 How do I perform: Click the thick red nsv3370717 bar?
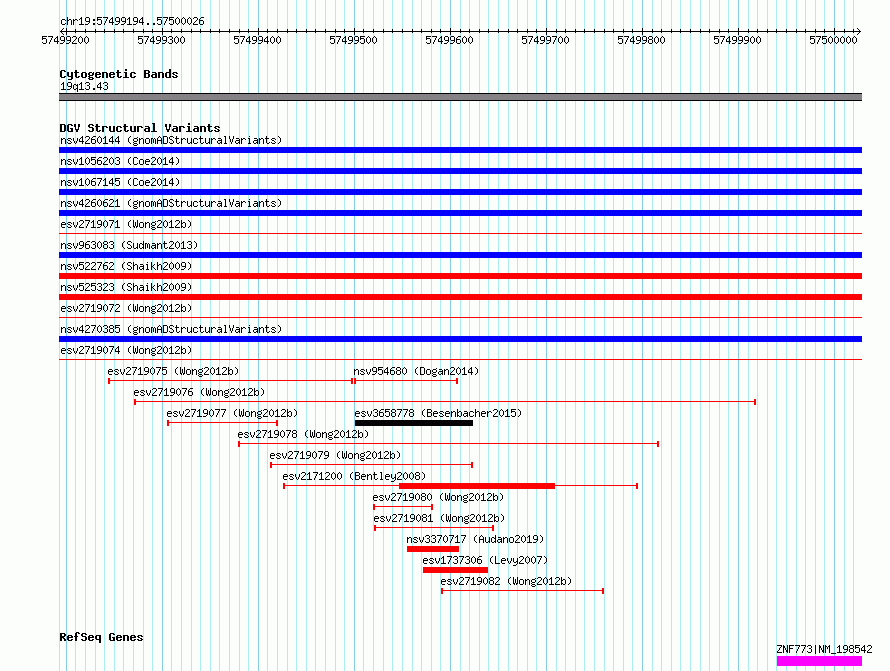pyautogui.click(x=433, y=549)
